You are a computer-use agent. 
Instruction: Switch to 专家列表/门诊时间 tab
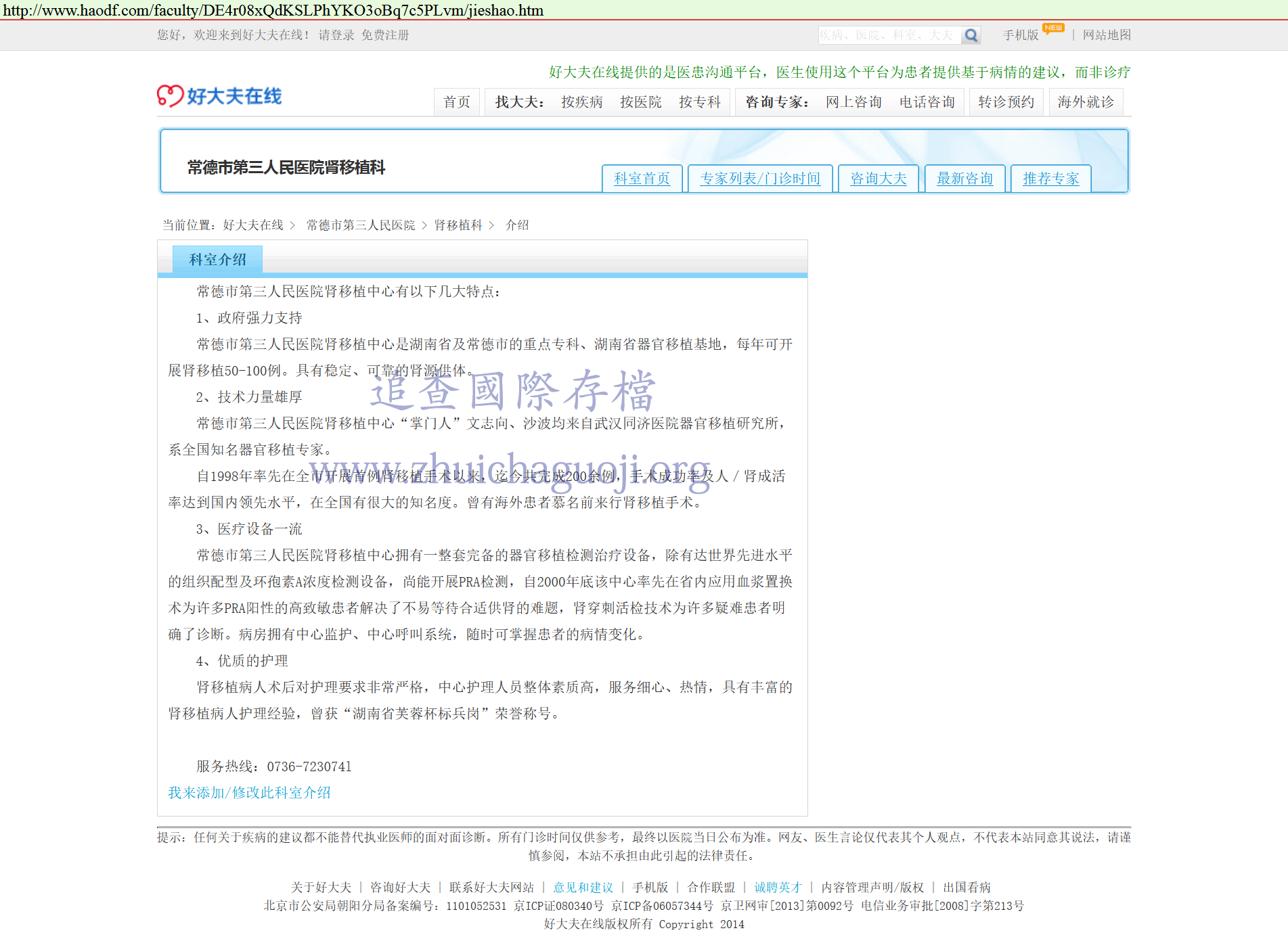point(759,179)
